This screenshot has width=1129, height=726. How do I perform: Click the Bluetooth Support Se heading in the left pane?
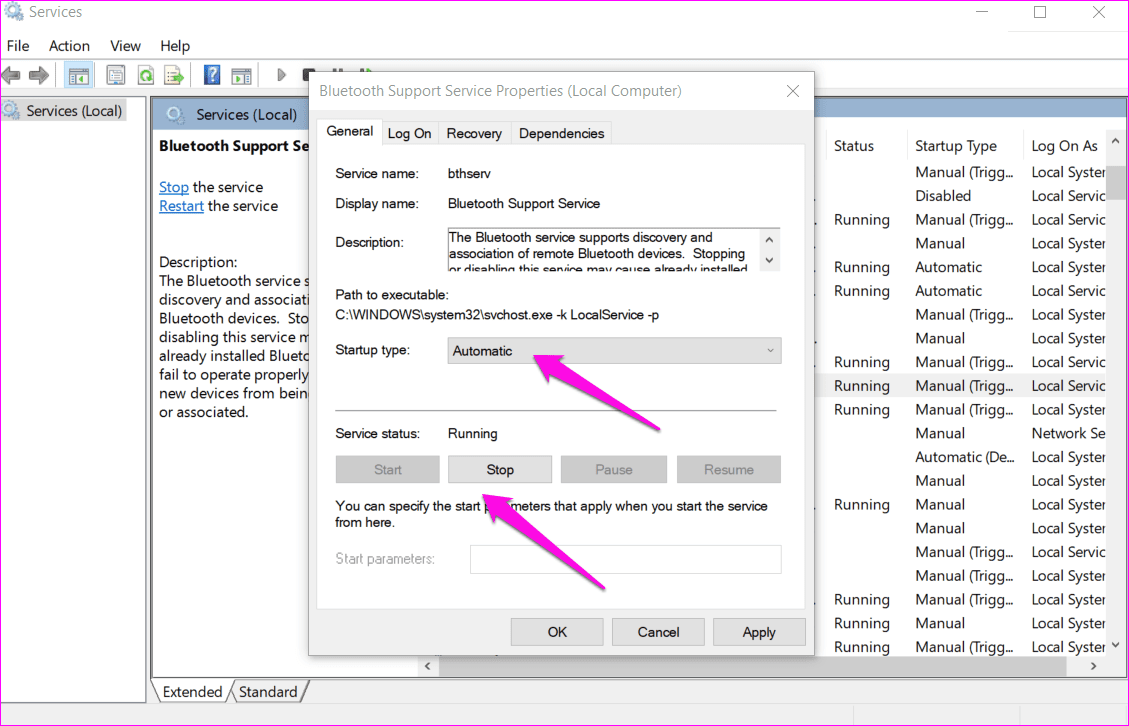[x=233, y=146]
